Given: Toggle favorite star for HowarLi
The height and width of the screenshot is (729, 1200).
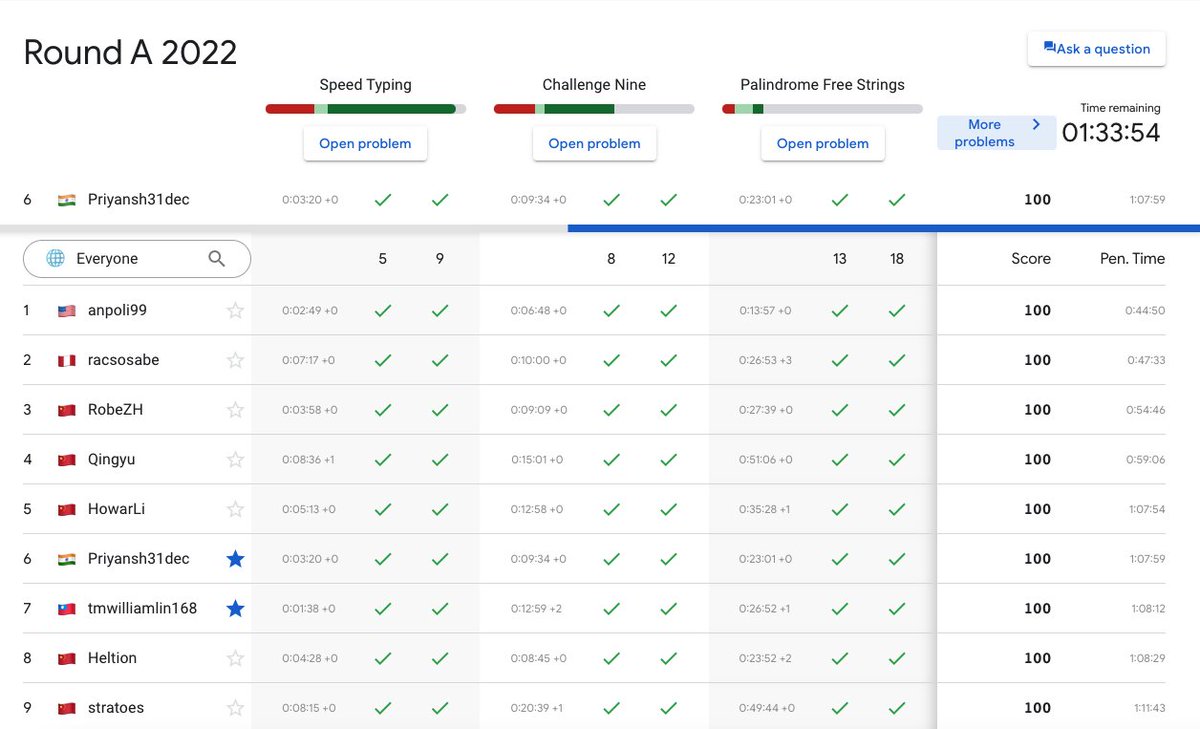Looking at the screenshot, I should tap(235, 509).
